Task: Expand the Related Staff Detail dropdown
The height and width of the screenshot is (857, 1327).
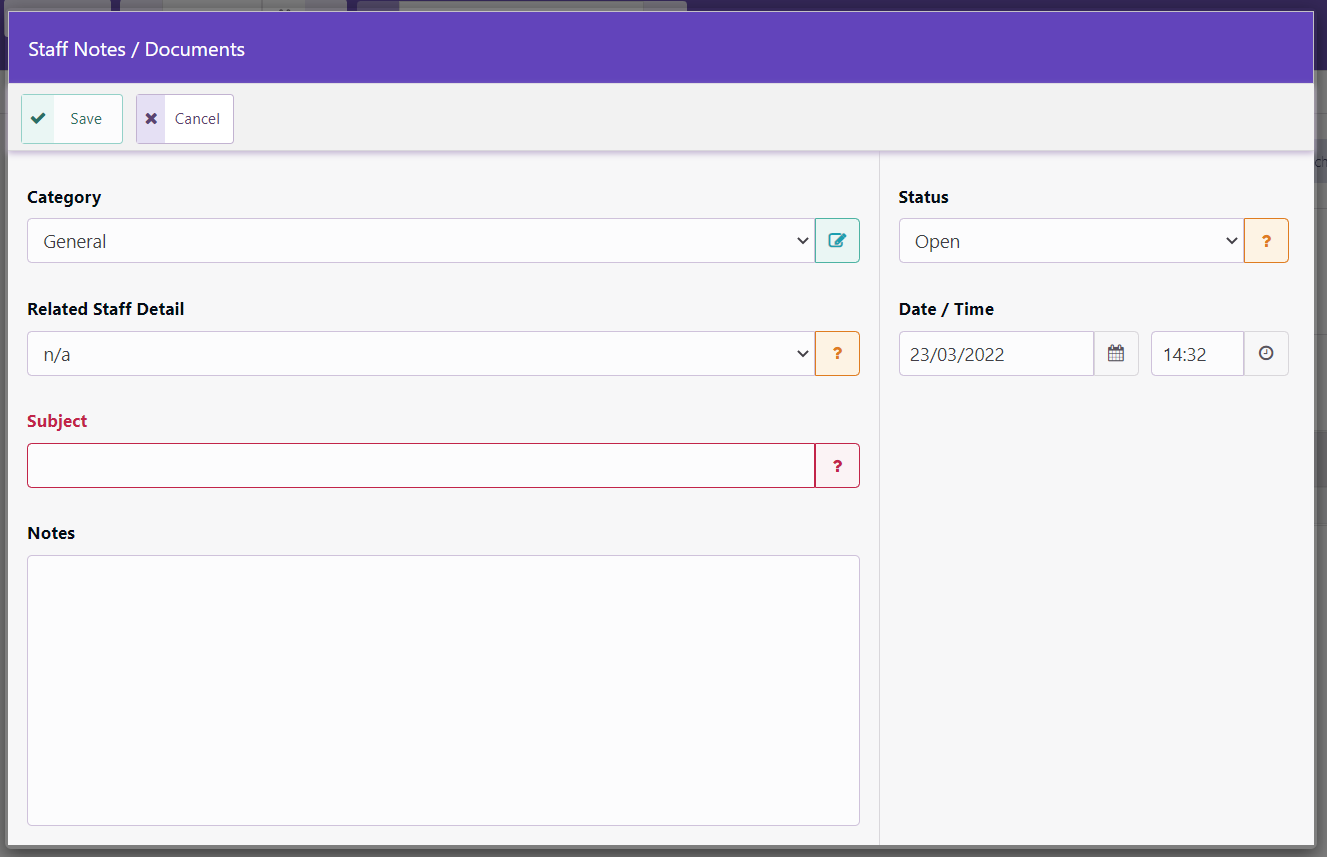Action: pyautogui.click(x=421, y=353)
